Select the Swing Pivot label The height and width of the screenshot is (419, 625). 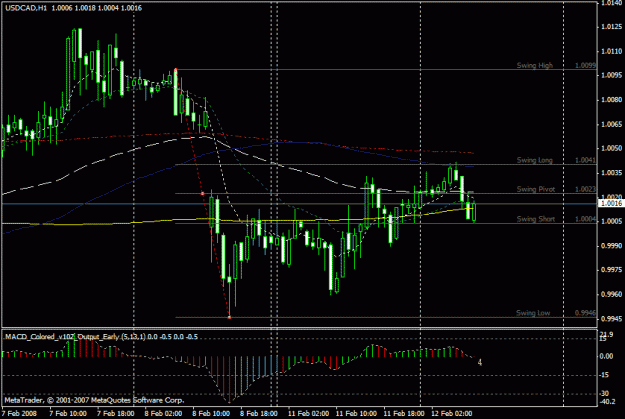click(x=535, y=189)
